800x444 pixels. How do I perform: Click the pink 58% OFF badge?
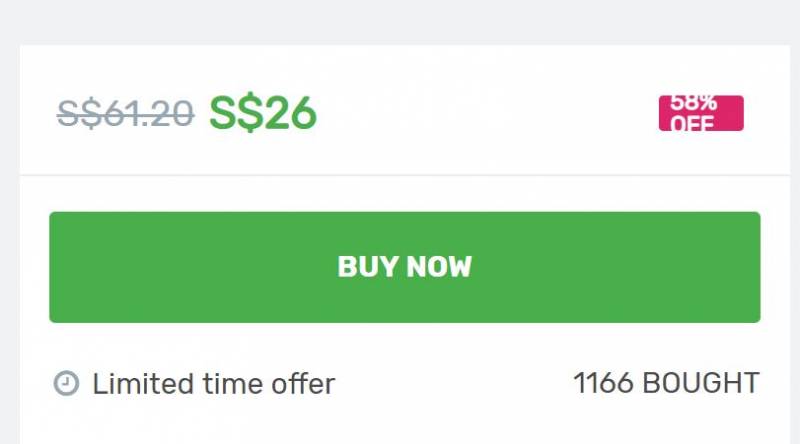coord(700,113)
